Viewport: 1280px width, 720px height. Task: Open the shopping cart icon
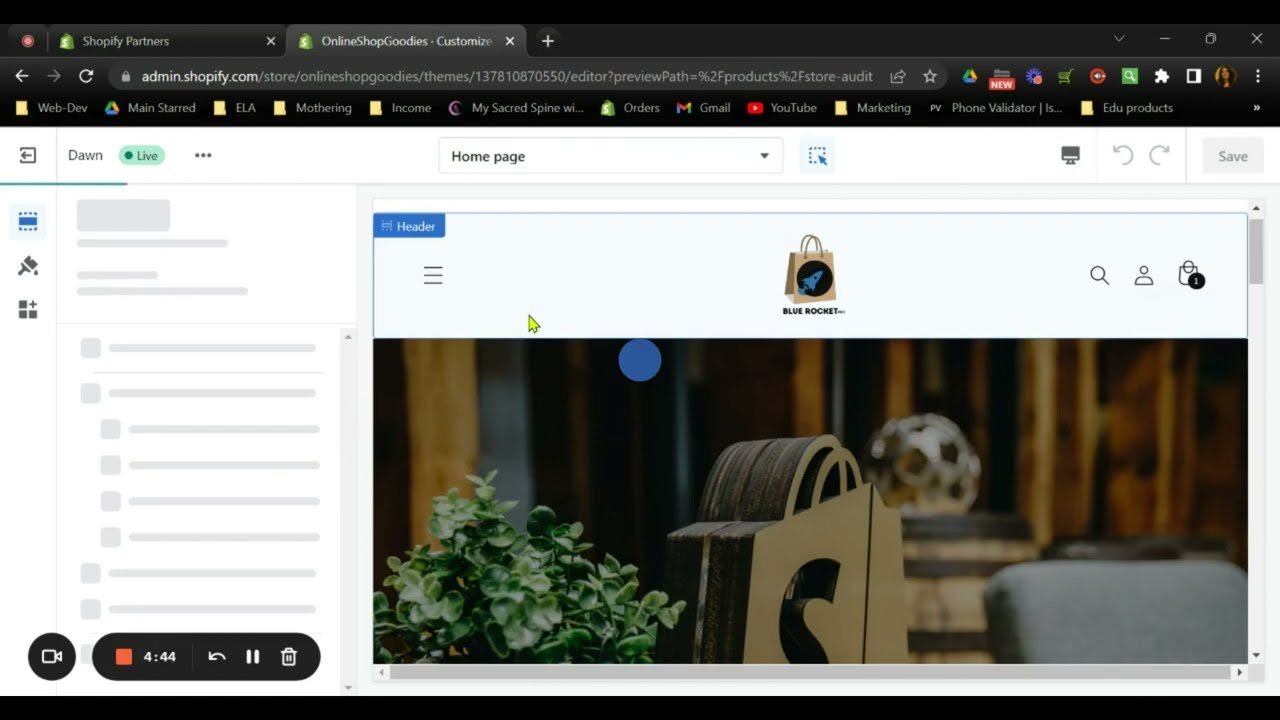point(1190,275)
